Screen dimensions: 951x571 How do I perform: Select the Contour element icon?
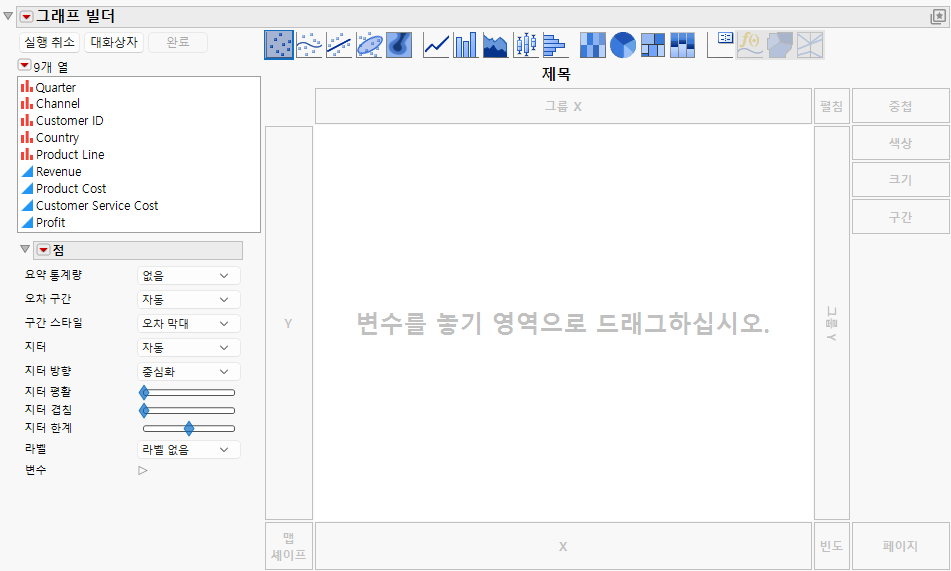click(398, 45)
